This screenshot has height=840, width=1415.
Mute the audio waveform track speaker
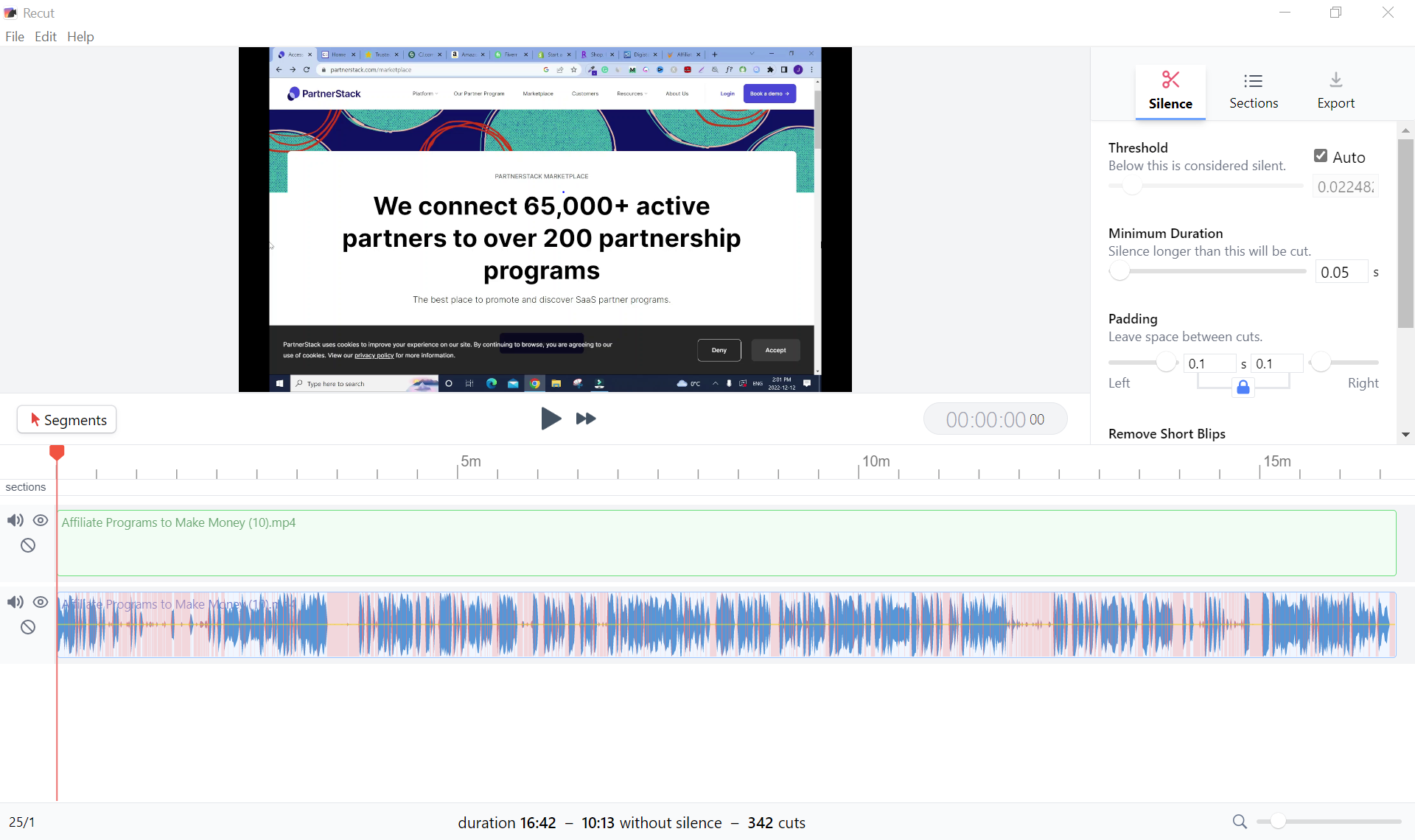(x=15, y=602)
